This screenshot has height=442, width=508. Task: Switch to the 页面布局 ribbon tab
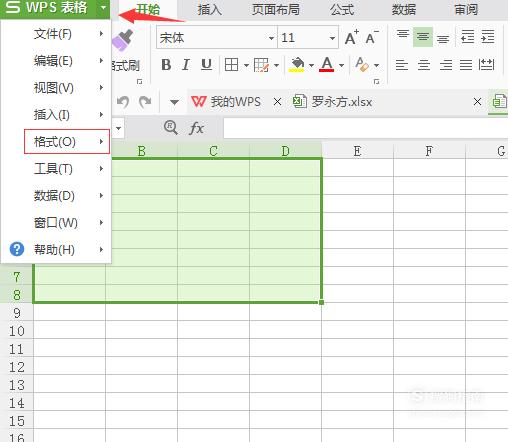pyautogui.click(x=276, y=9)
